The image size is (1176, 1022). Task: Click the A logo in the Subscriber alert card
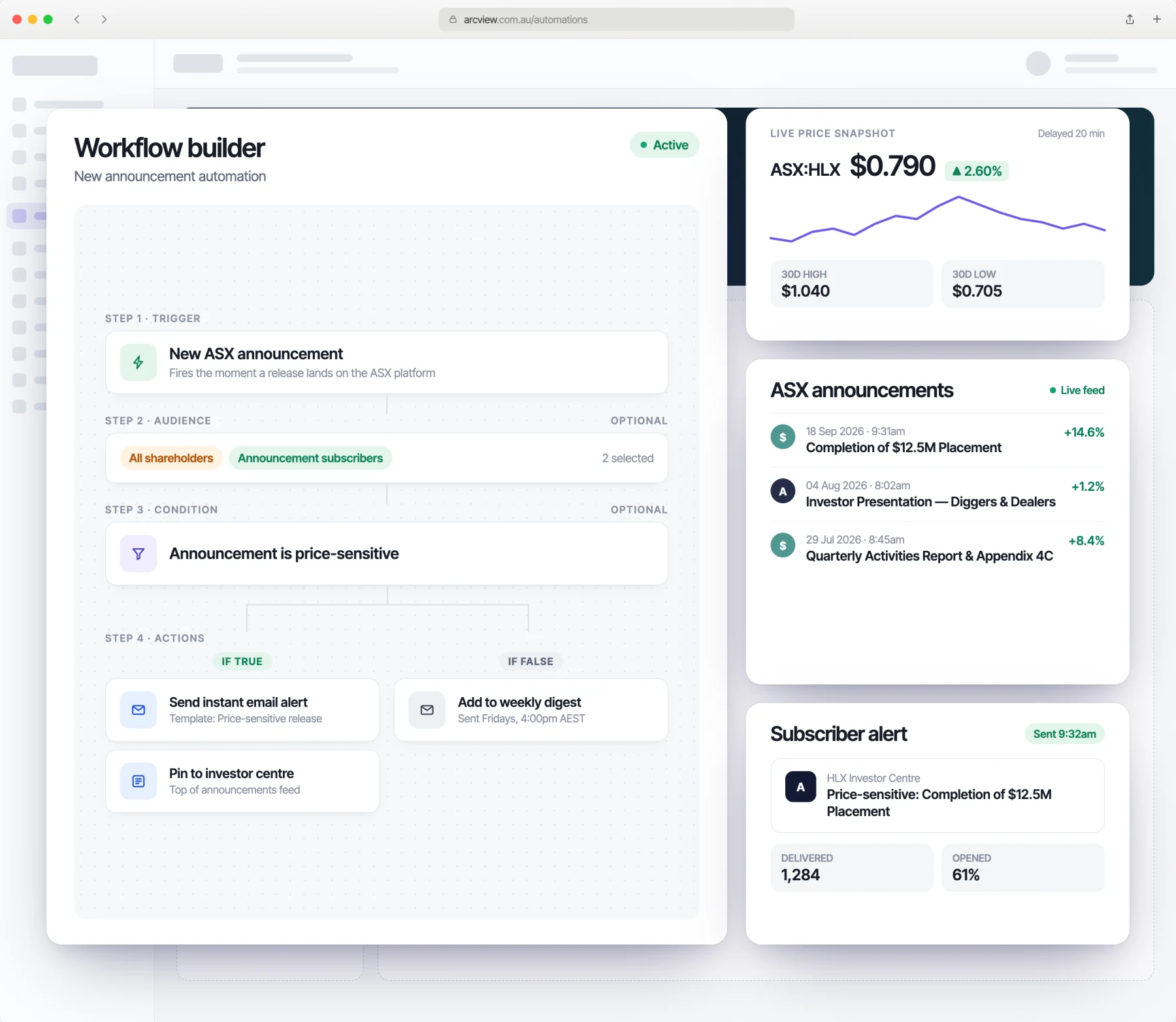[x=800, y=787]
